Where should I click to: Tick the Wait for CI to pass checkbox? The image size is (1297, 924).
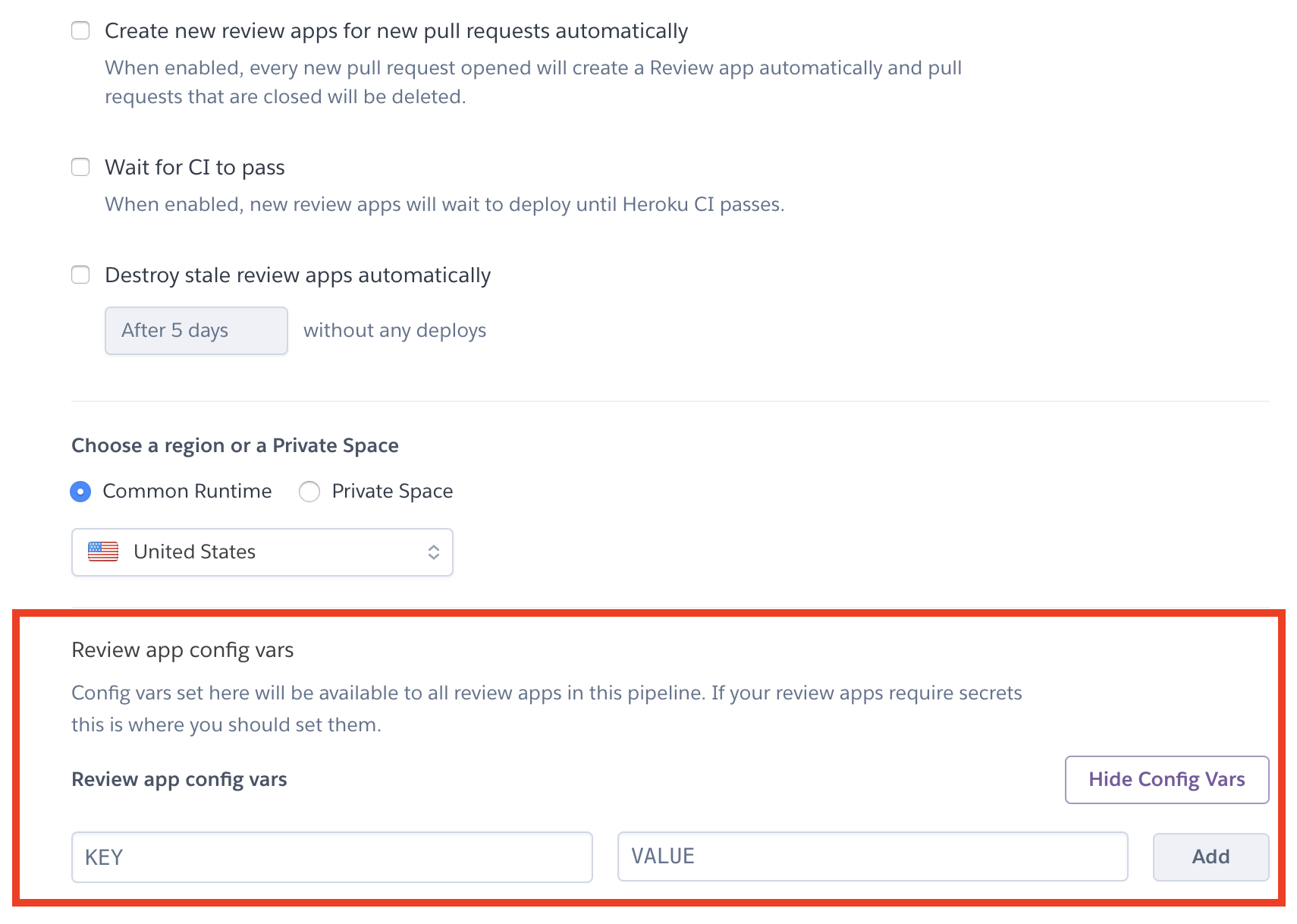[x=80, y=167]
